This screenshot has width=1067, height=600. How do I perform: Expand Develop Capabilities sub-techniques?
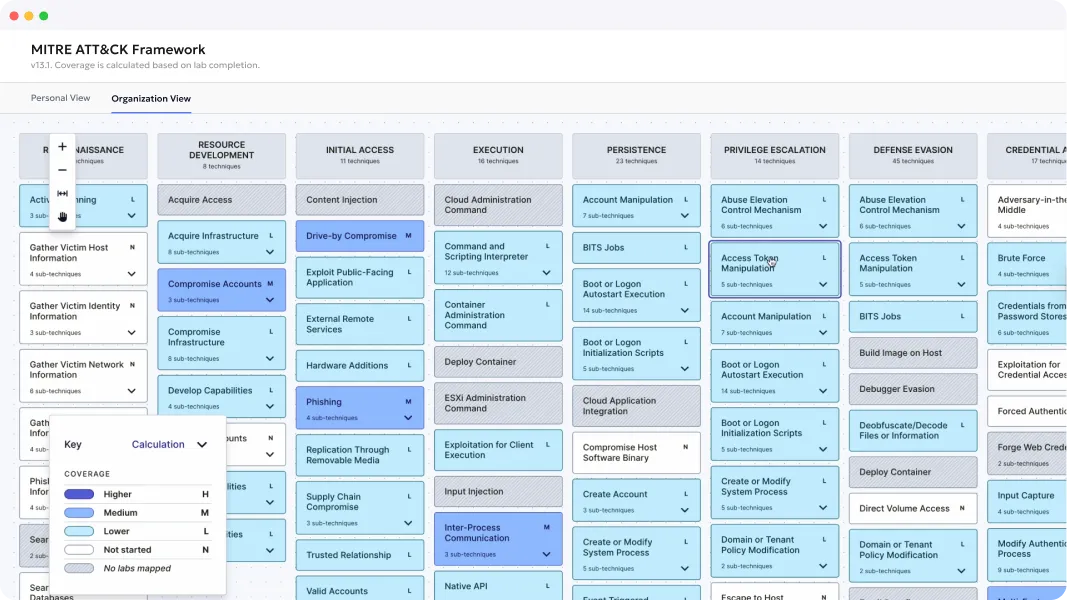(269, 406)
